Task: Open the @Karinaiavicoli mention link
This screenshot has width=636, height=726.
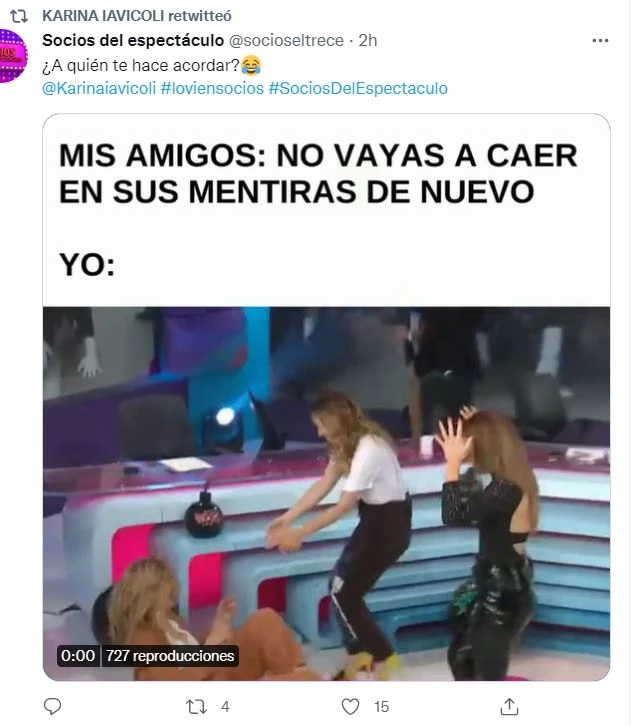Action: [99, 88]
